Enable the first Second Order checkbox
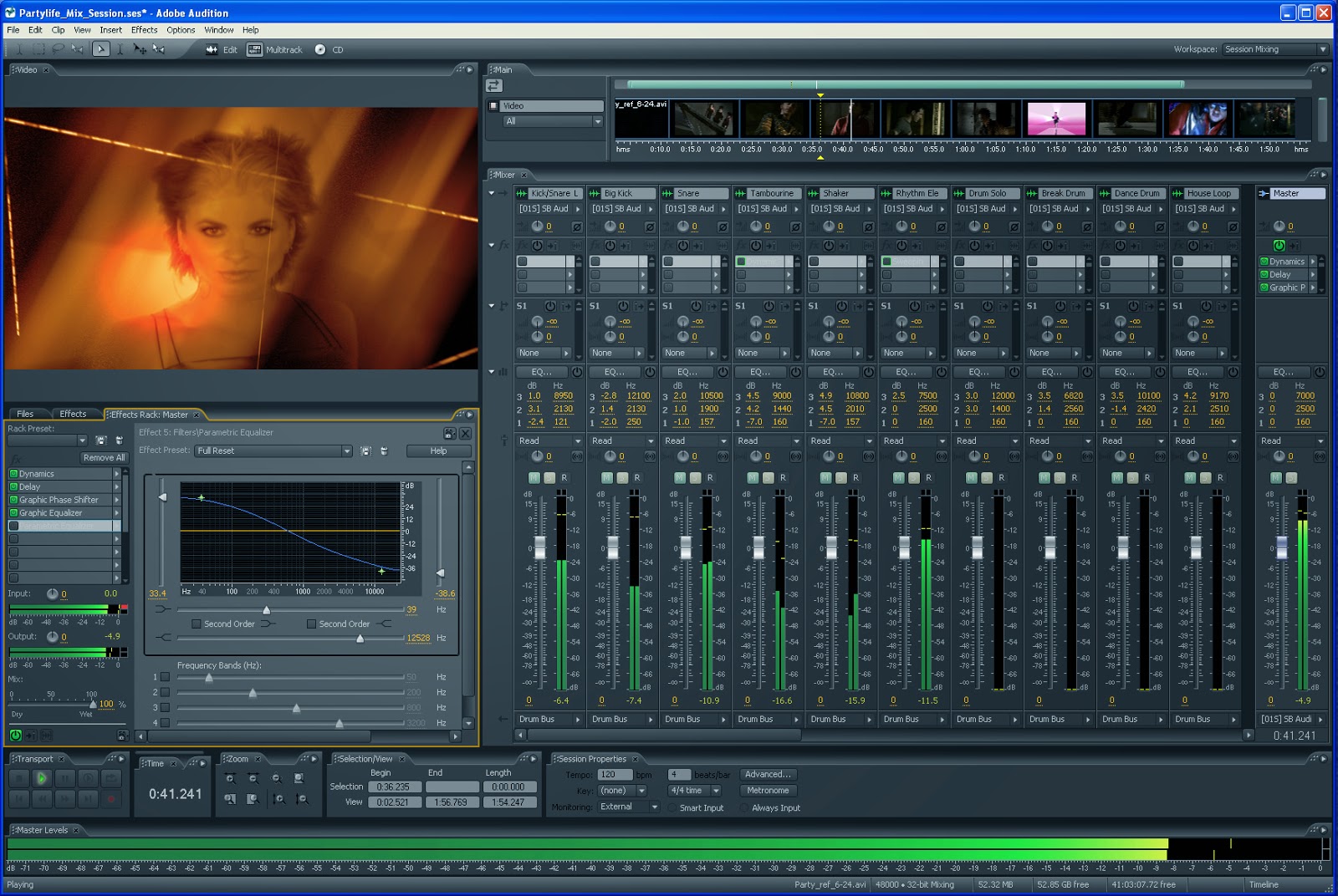Screen dimensions: 1338x896 coord(197,624)
